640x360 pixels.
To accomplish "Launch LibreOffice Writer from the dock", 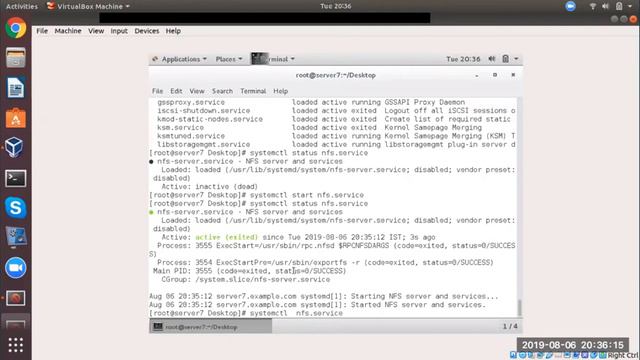I will coord(16,88).
